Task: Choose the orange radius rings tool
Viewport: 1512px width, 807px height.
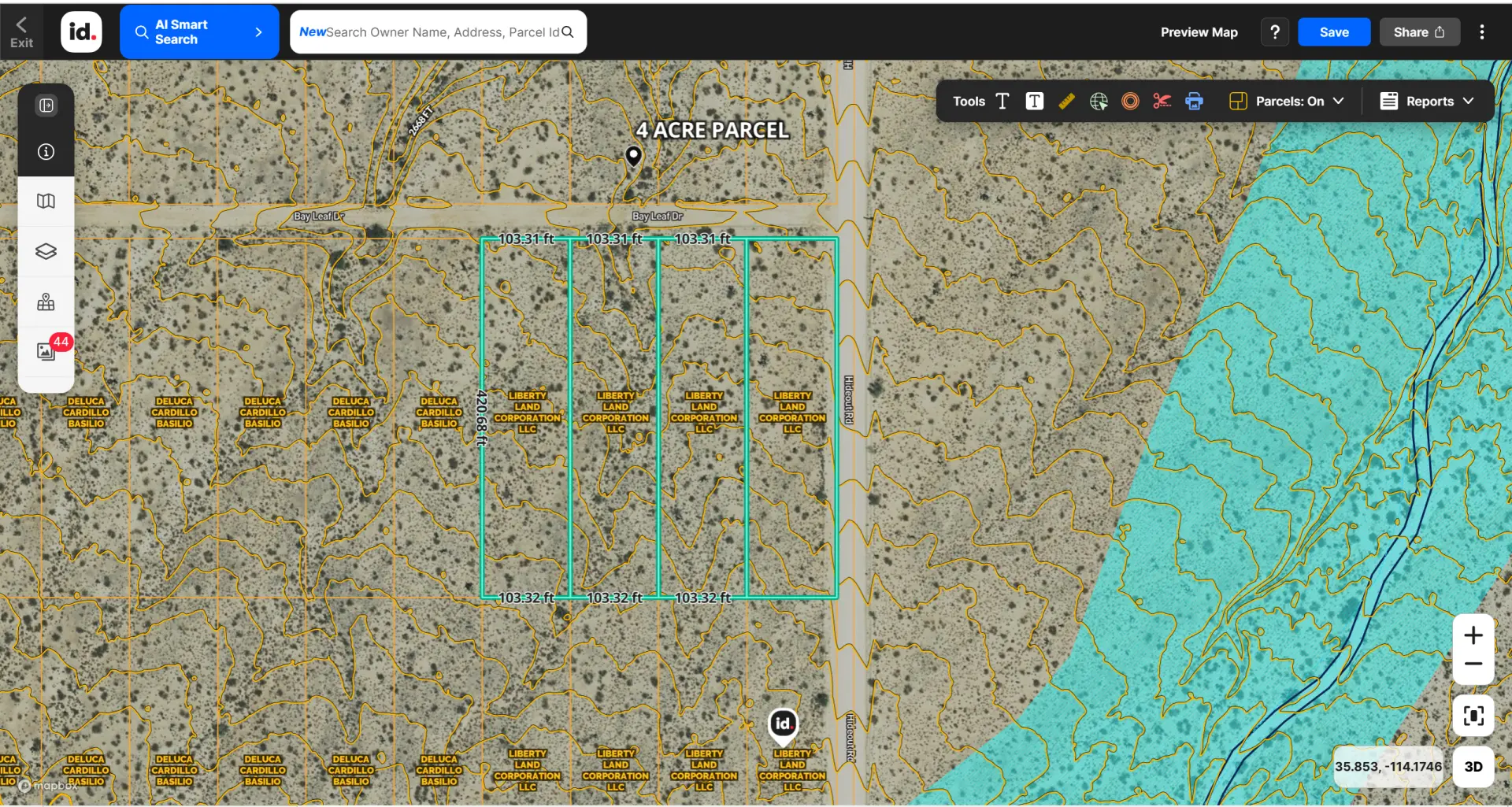Action: [1130, 102]
